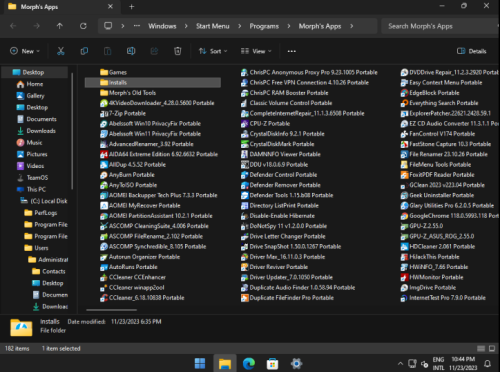Open File Explorer from taskbar
The height and width of the screenshot is (372, 500).
point(225,364)
